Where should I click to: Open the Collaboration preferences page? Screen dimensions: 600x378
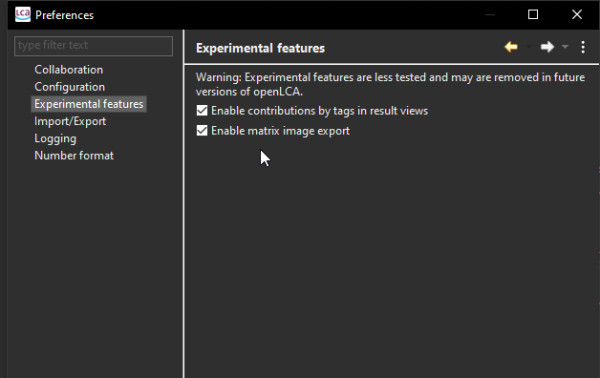pyautogui.click(x=68, y=70)
